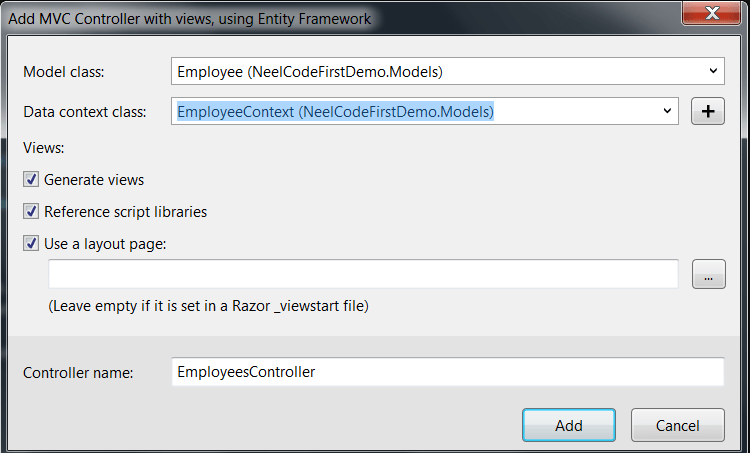Expand the Data context class dropdown arrow
This screenshot has height=453, width=750.
click(668, 112)
